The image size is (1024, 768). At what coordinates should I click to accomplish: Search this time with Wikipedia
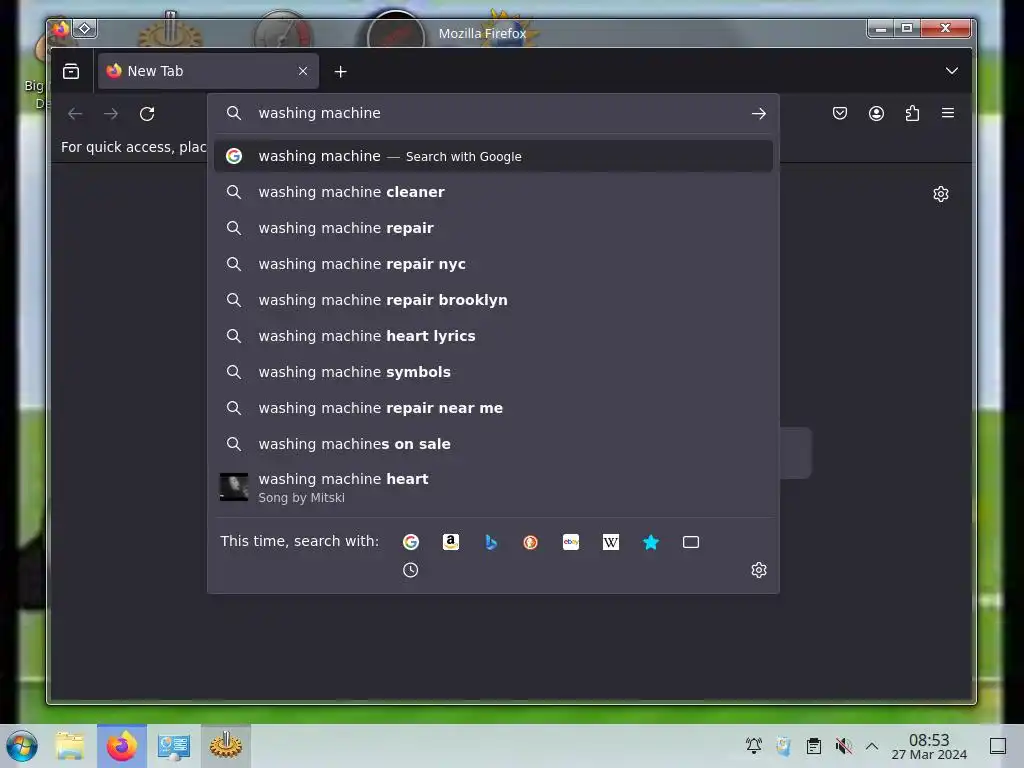[x=611, y=541]
